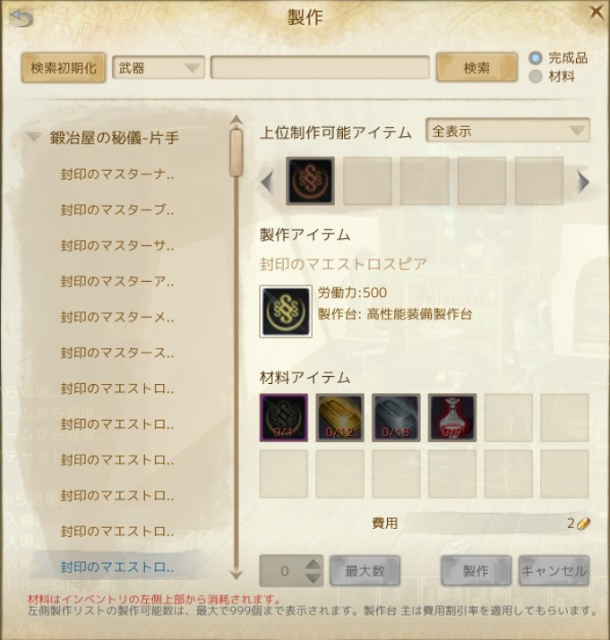Open the 武器 category dropdown

coord(158,68)
